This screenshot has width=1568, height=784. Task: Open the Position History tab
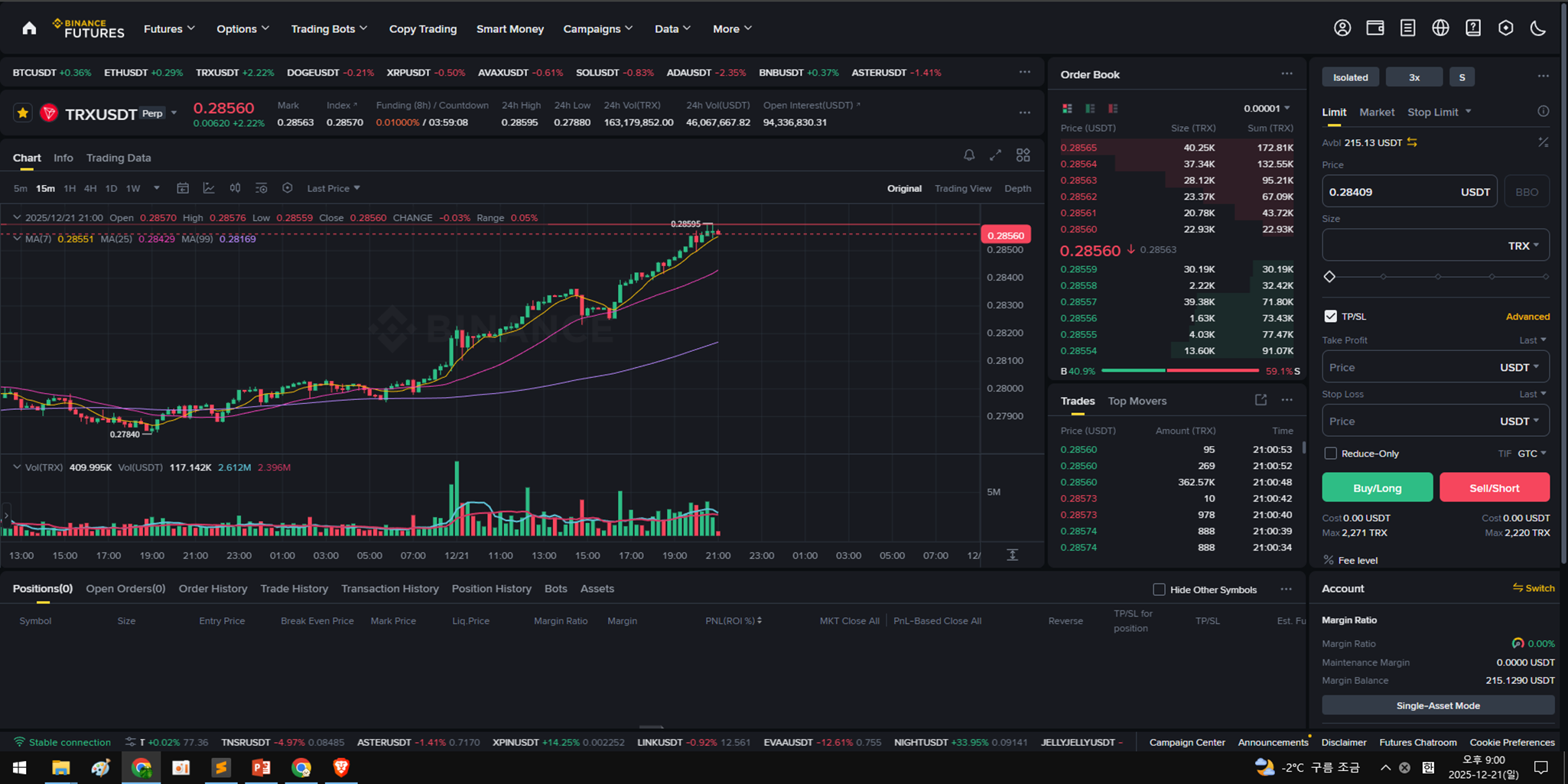click(x=491, y=588)
